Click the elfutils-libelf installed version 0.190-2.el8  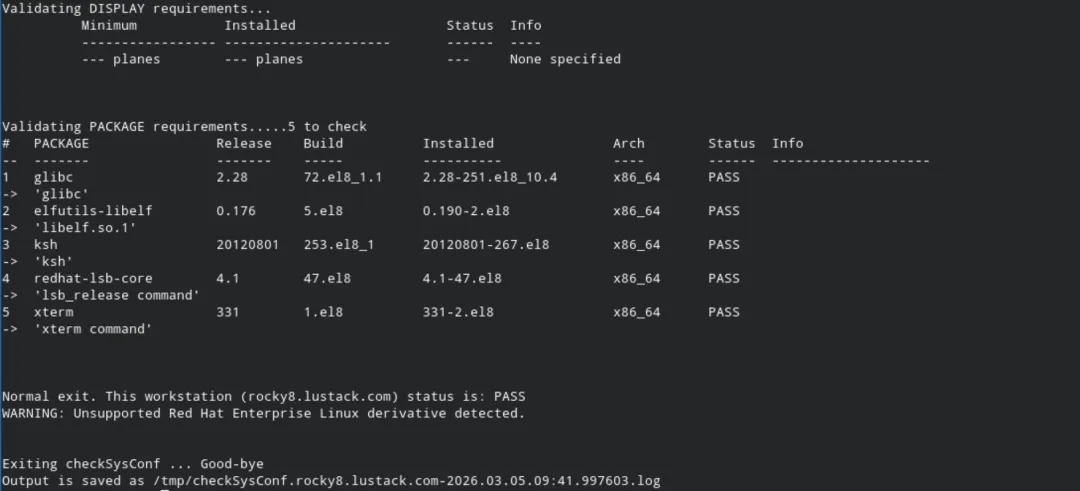click(x=466, y=211)
